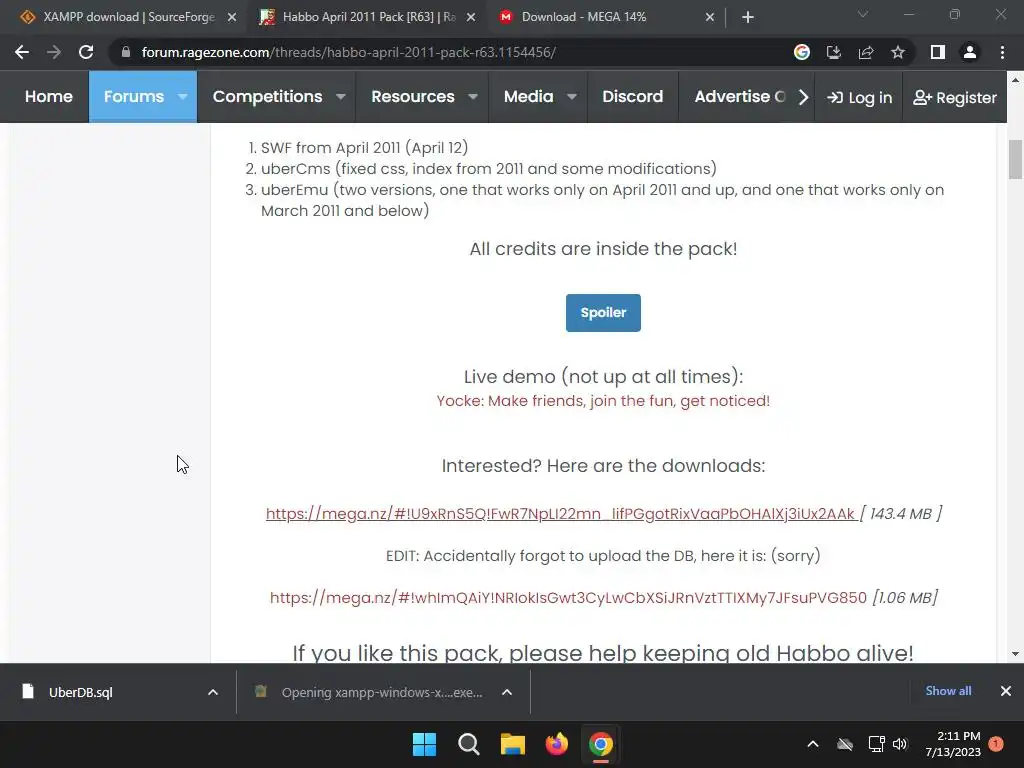Expand the Media dropdown arrow
This screenshot has height=768, width=1024.
coord(572,97)
